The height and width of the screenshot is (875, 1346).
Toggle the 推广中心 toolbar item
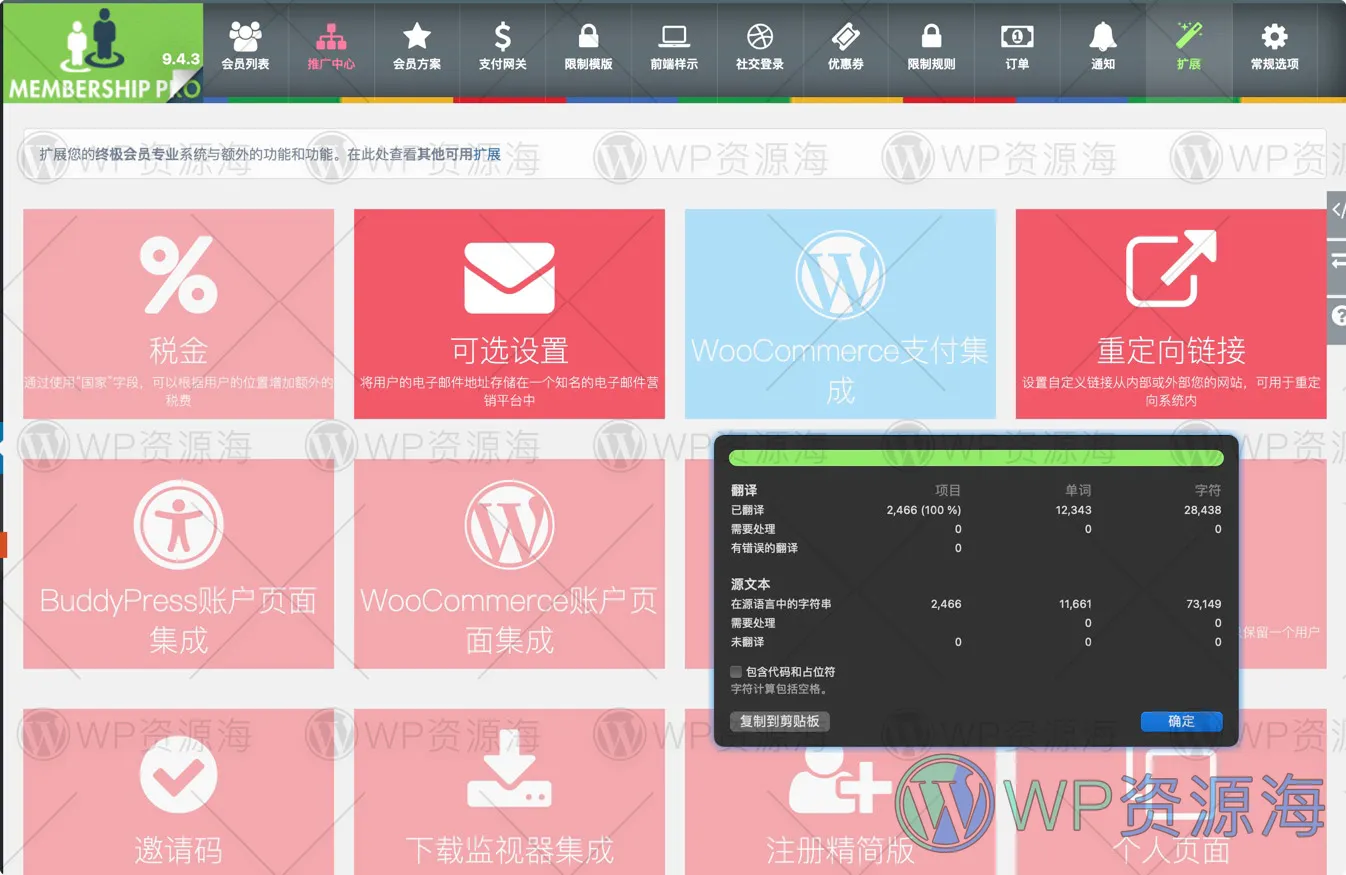pyautogui.click(x=330, y=47)
